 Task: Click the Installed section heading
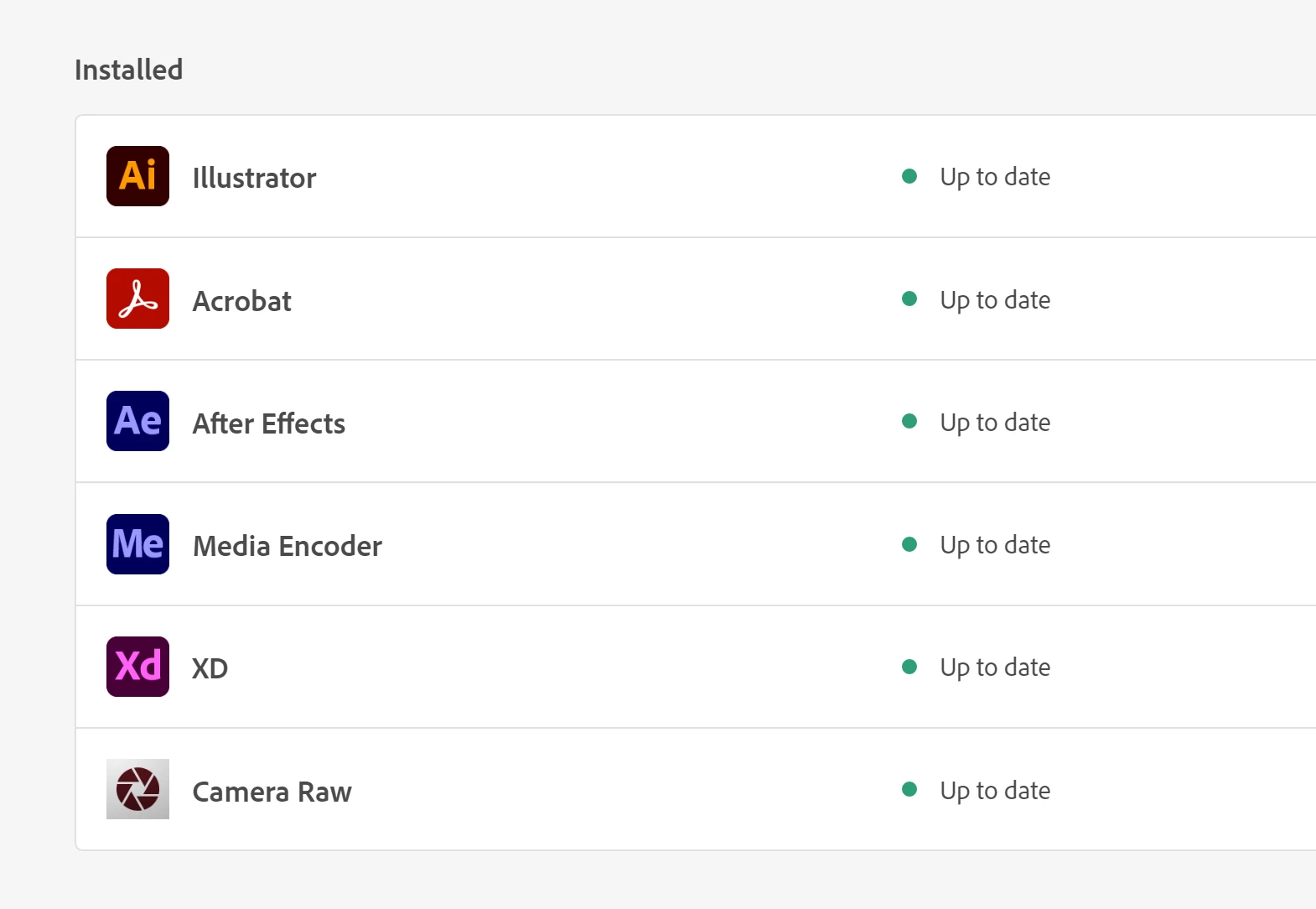(129, 70)
